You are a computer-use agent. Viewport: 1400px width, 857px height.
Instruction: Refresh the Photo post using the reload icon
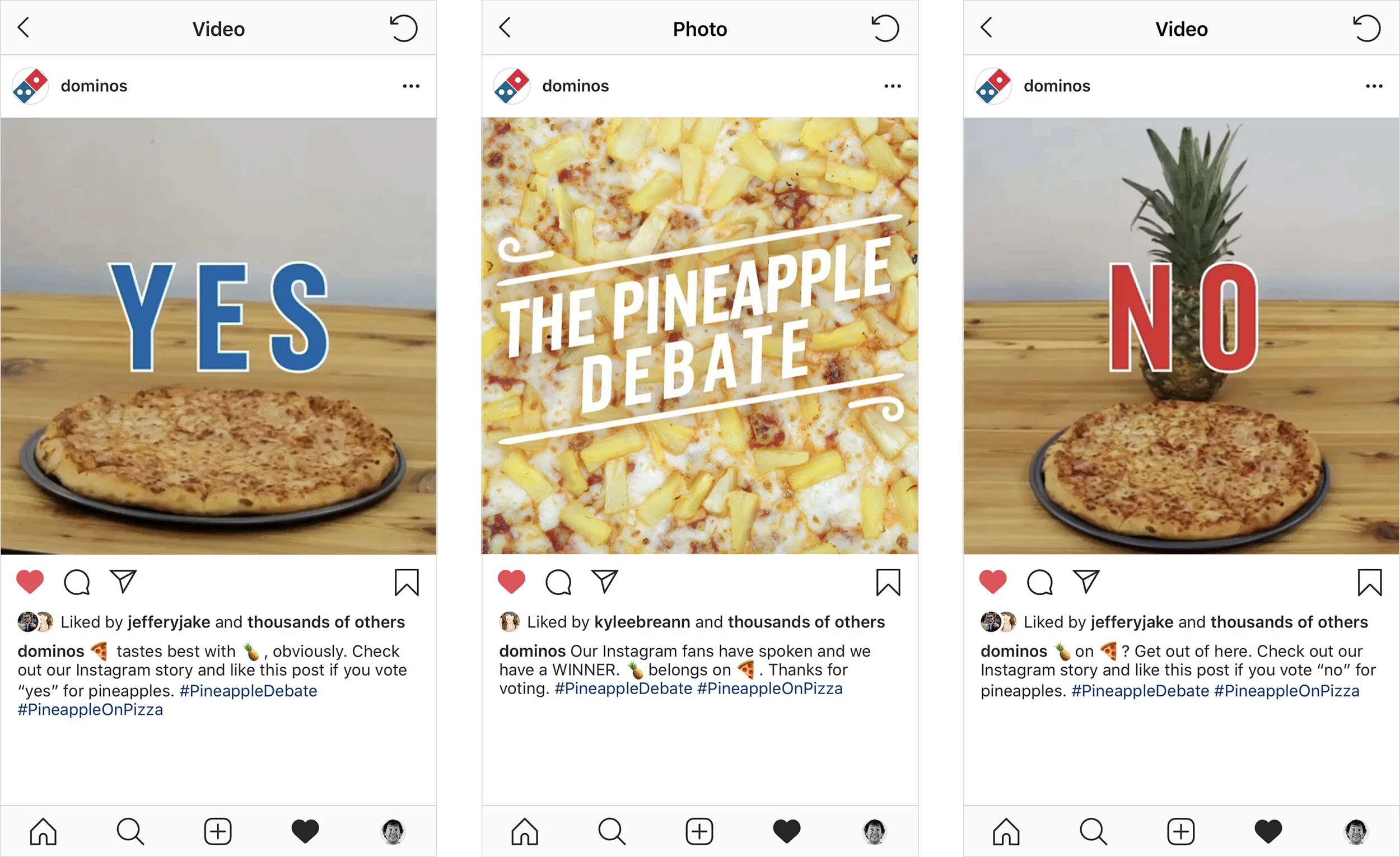pyautogui.click(x=885, y=29)
